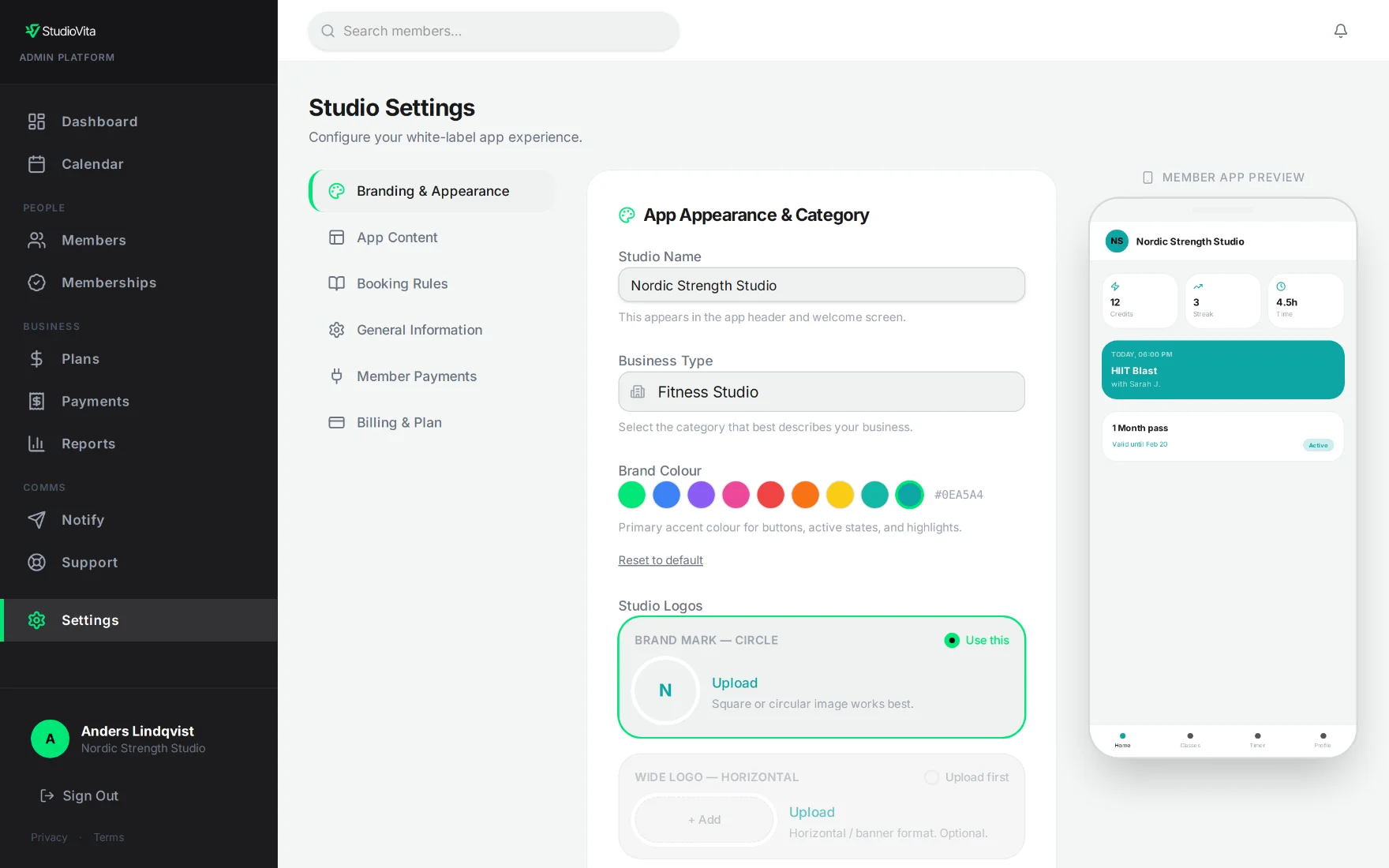Click the 1 Month pass card in preview
This screenshot has height=868, width=1389.
(x=1222, y=436)
